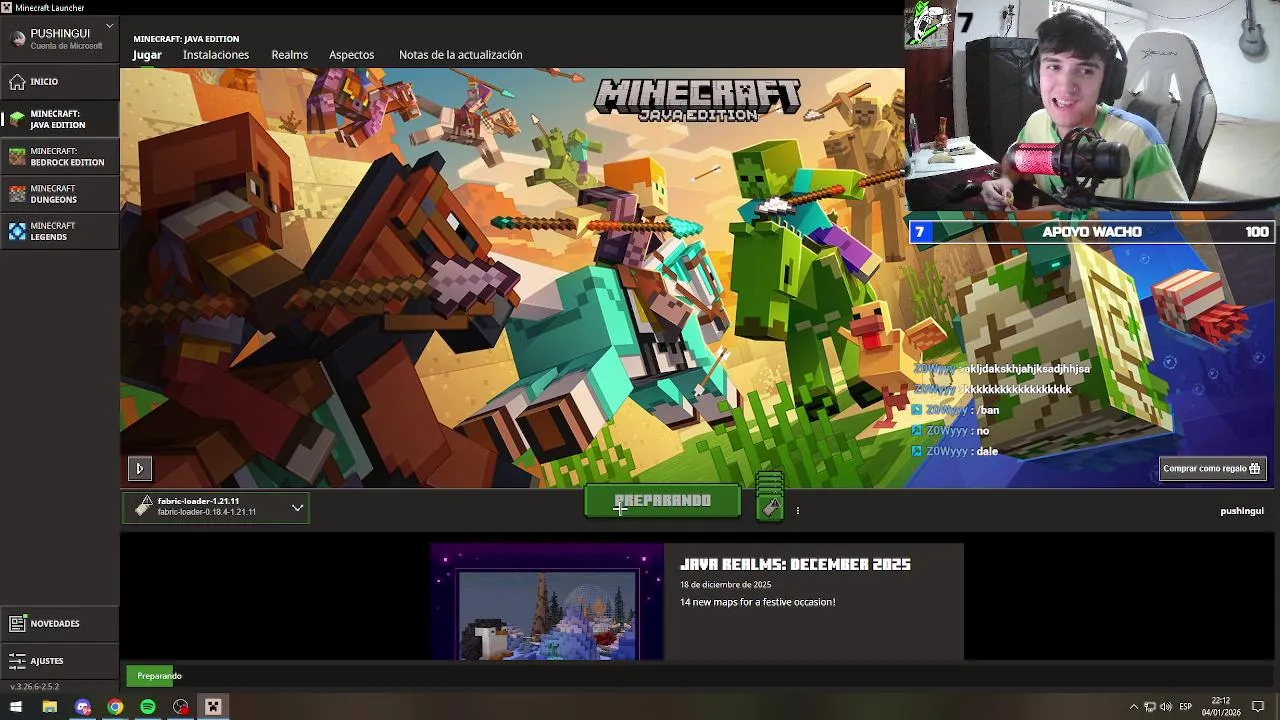Select Minecraft: Bedrock Edition in sidebar
1280x720 pixels.
[x=59, y=156]
